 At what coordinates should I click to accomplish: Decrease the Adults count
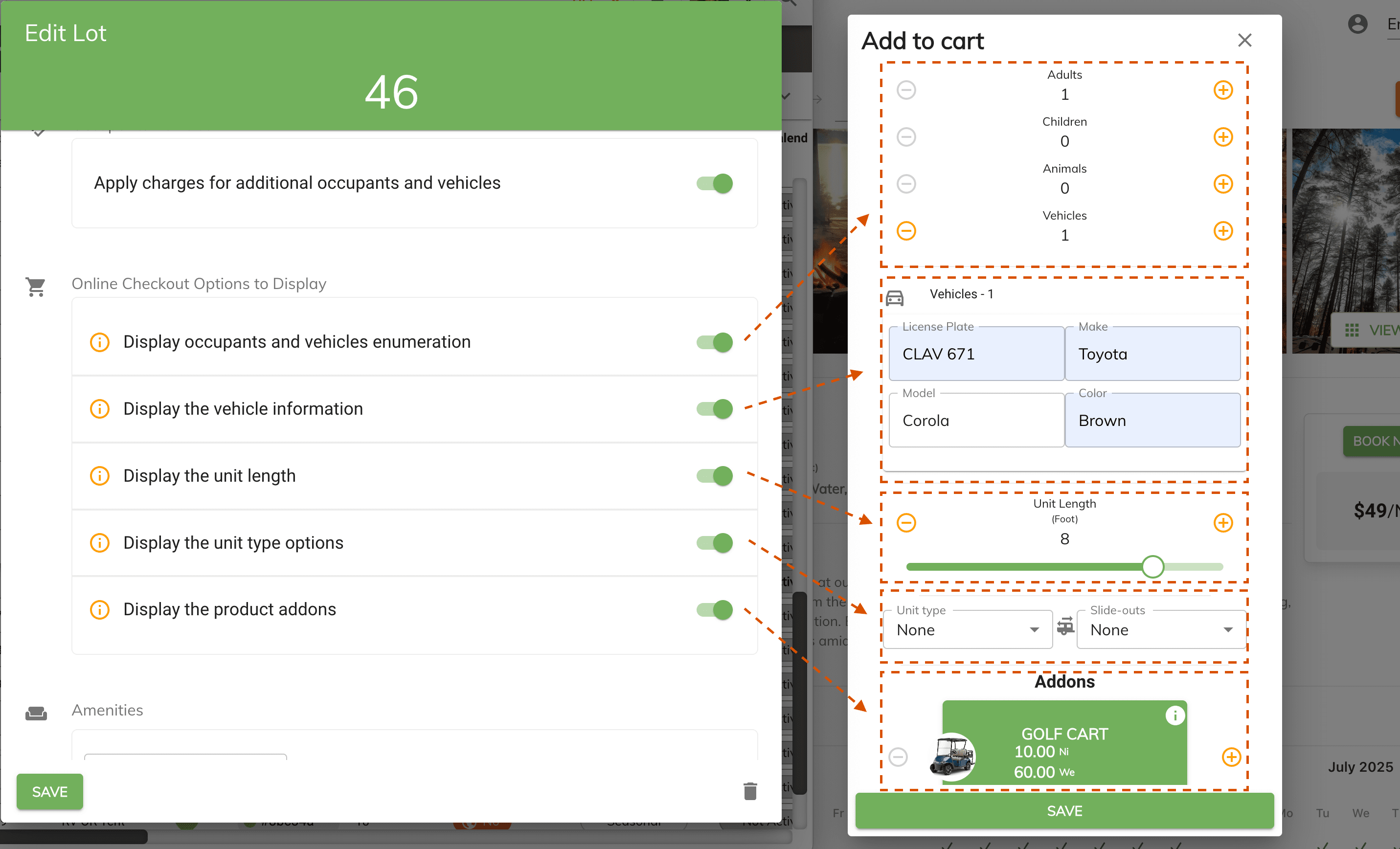pyautogui.click(x=906, y=89)
